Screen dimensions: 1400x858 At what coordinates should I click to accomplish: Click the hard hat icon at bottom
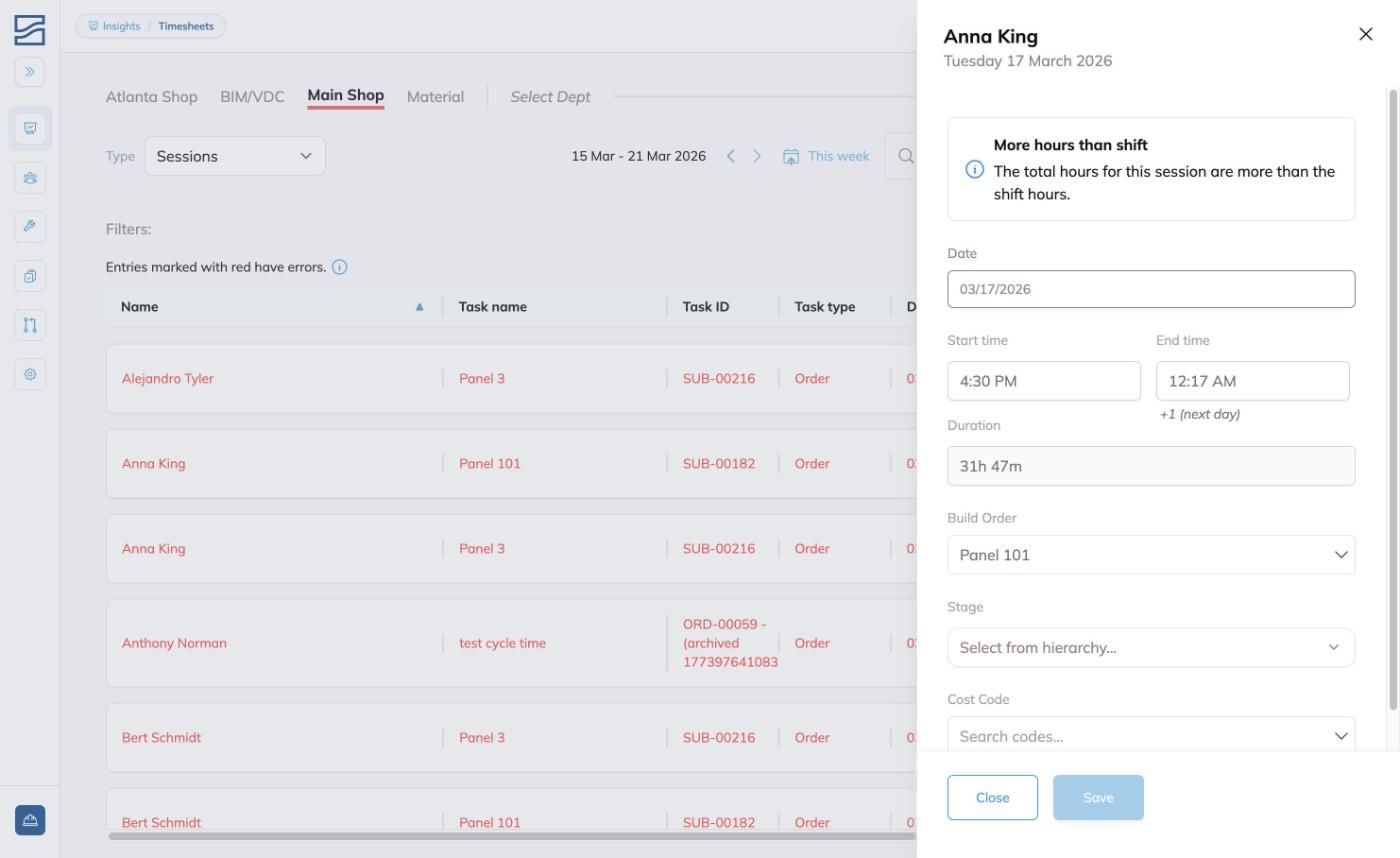coord(30,820)
